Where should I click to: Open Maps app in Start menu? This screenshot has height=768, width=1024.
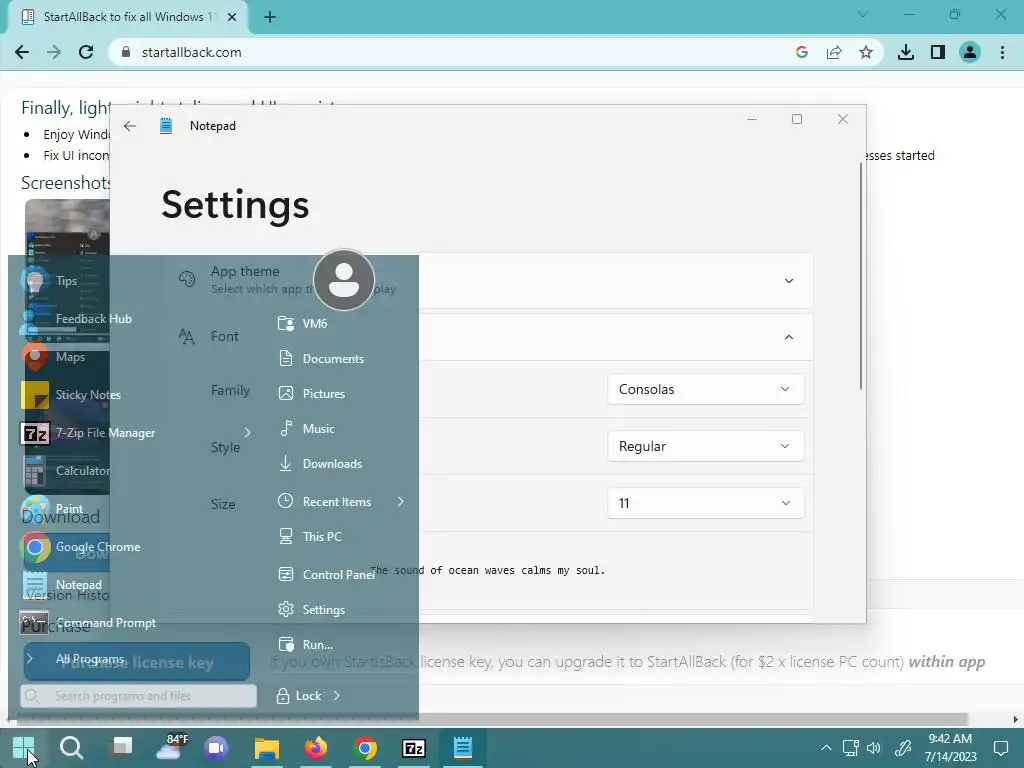(x=70, y=357)
